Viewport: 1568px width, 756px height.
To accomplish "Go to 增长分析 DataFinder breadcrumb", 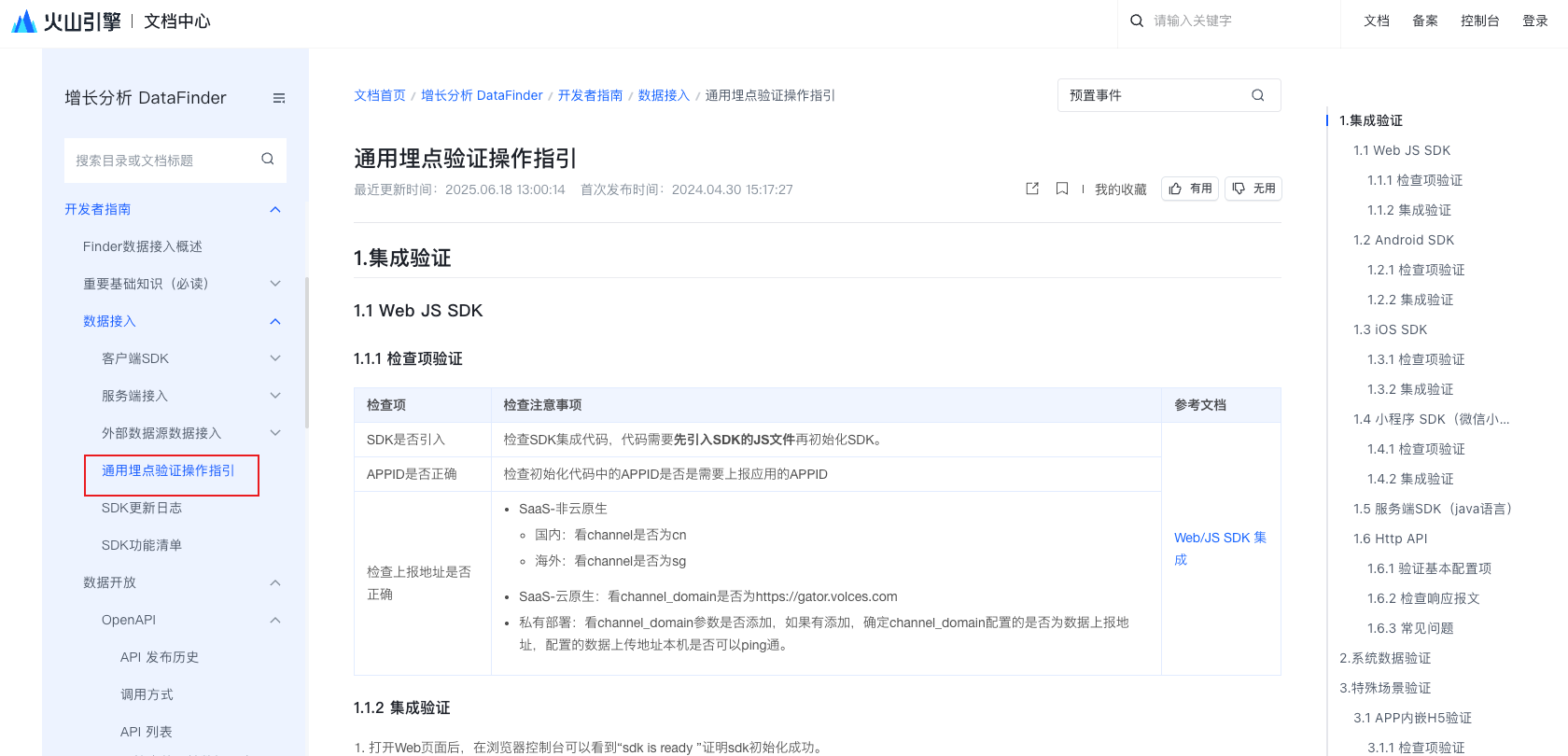I will point(482,95).
